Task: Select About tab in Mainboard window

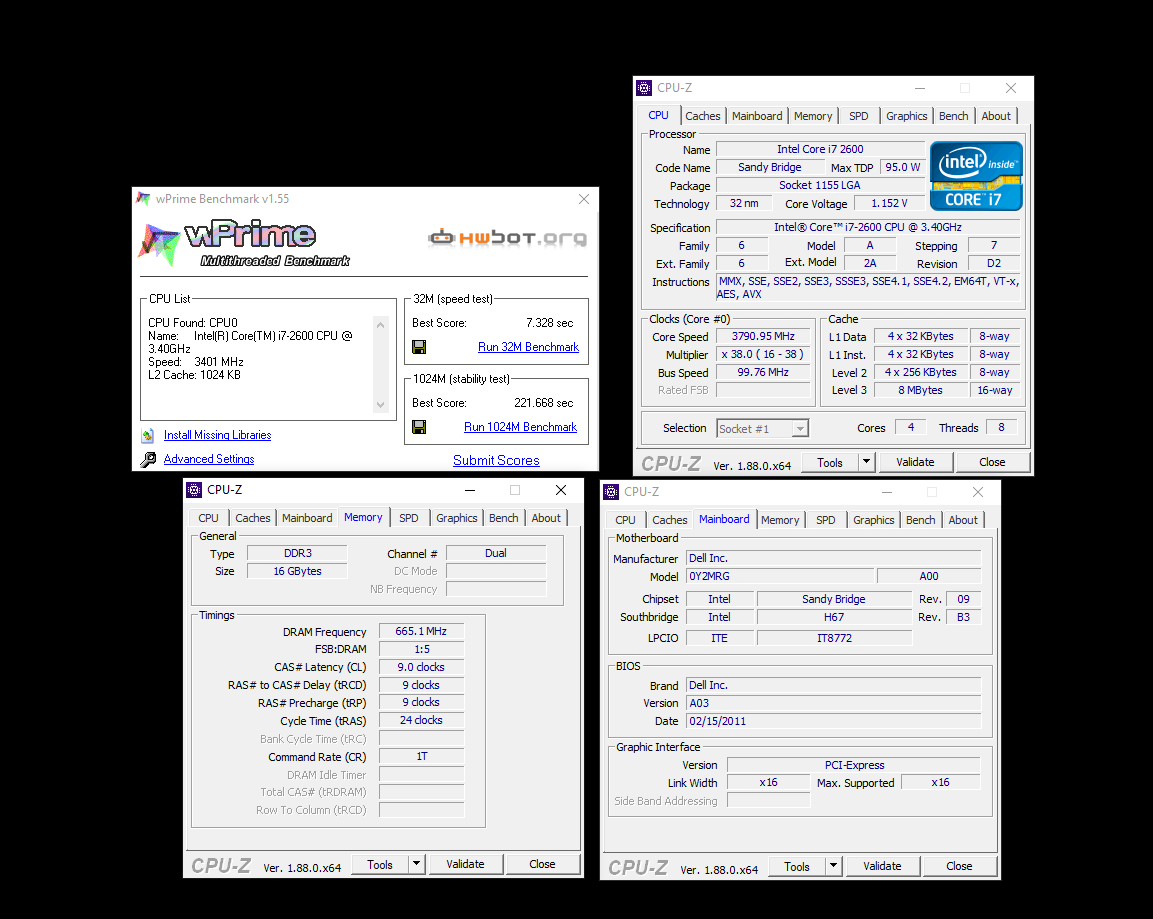Action: point(963,521)
